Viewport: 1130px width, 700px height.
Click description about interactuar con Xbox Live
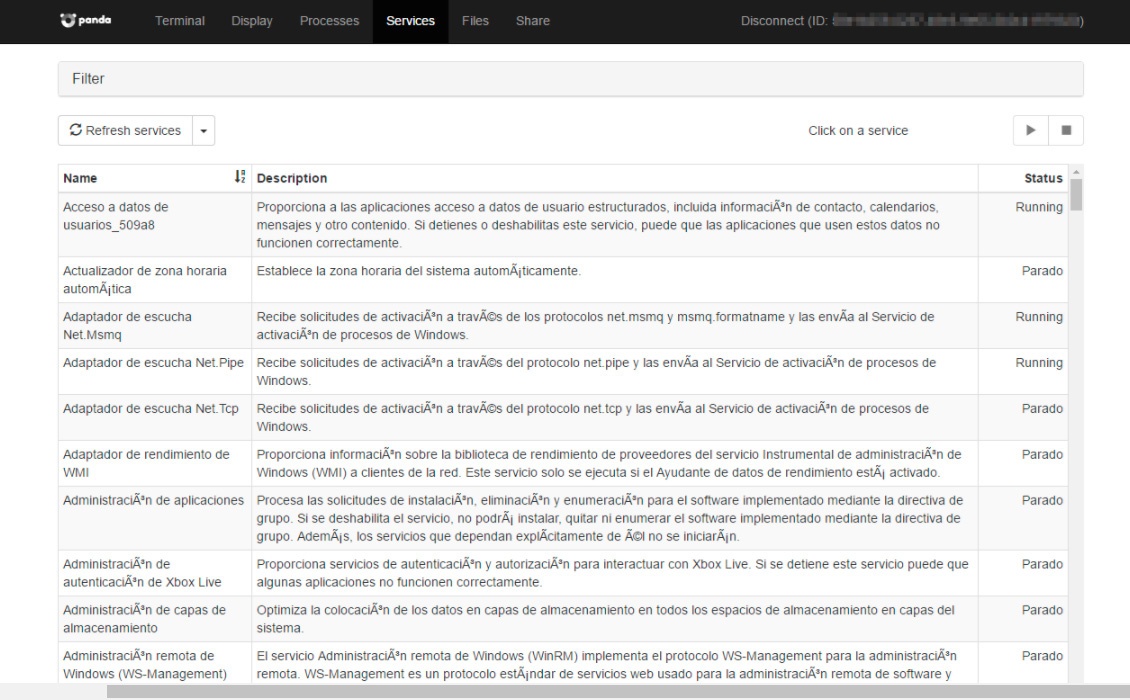[613, 573]
